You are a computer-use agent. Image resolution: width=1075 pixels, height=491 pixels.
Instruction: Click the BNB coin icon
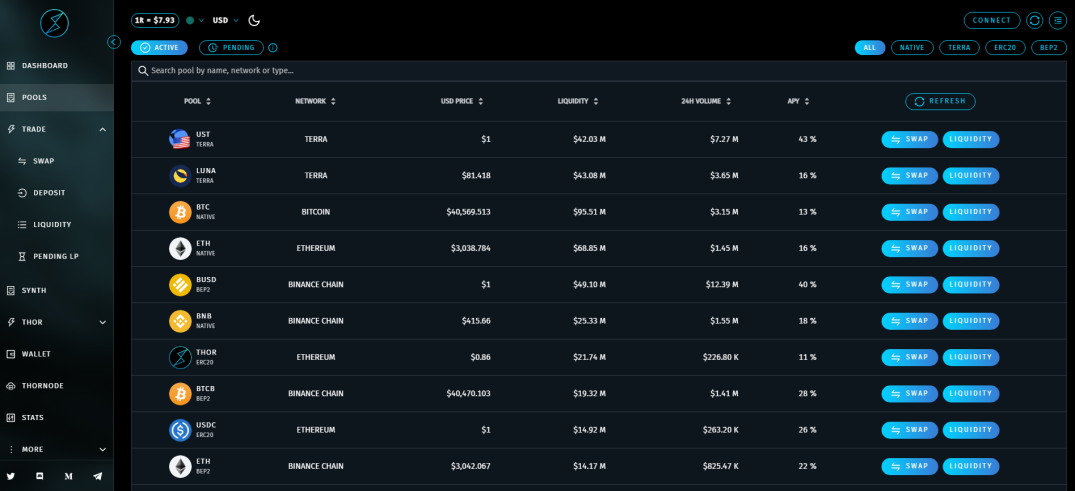point(180,321)
